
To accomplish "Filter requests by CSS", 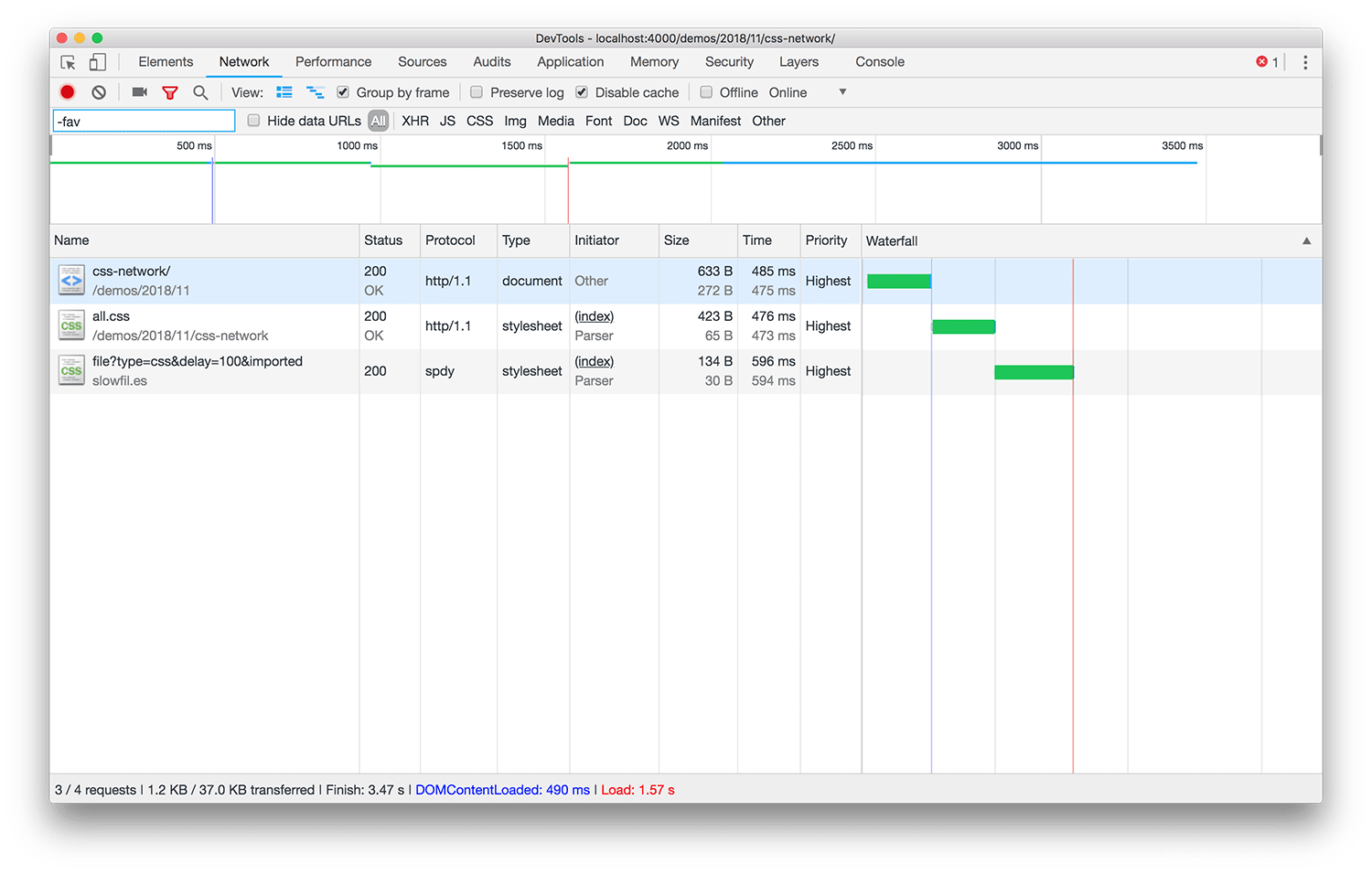I will (479, 121).
